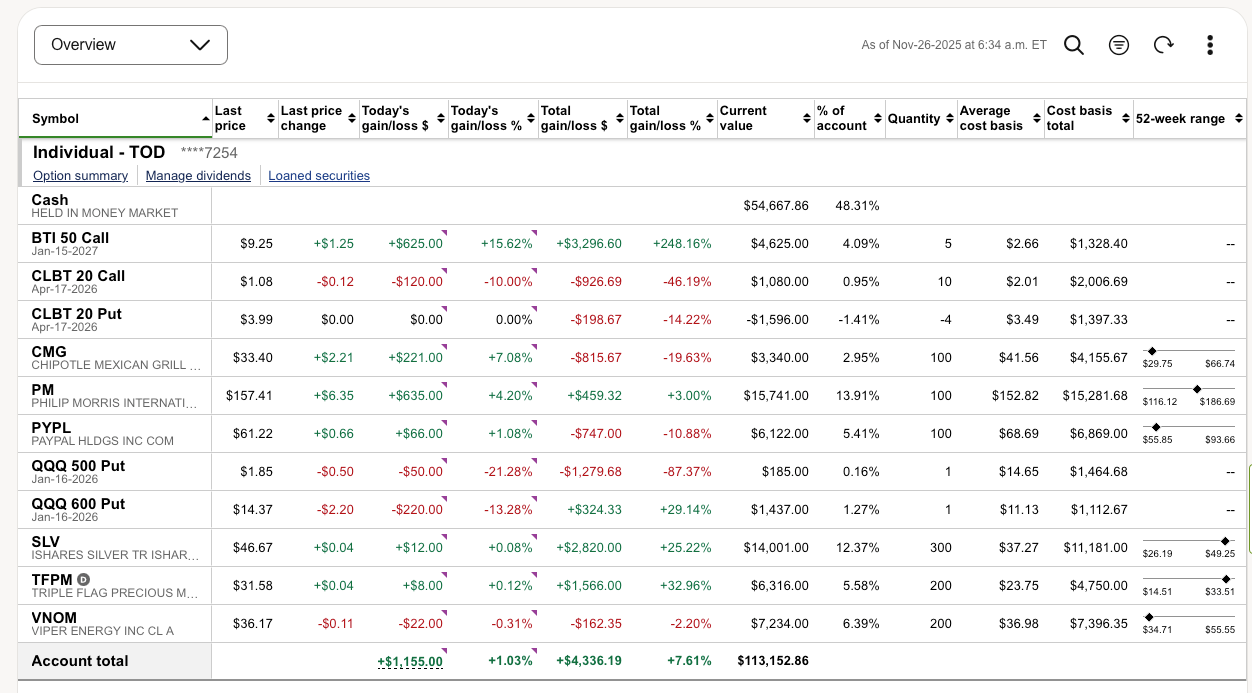Click the SLV 52-week range marker
1252x693 pixels.
(x=1226, y=541)
